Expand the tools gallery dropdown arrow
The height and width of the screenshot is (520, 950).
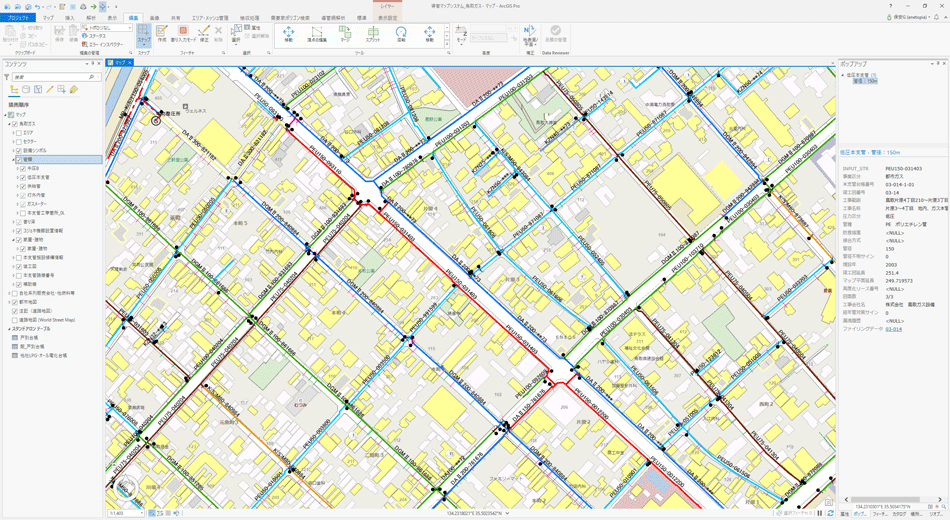pos(448,45)
